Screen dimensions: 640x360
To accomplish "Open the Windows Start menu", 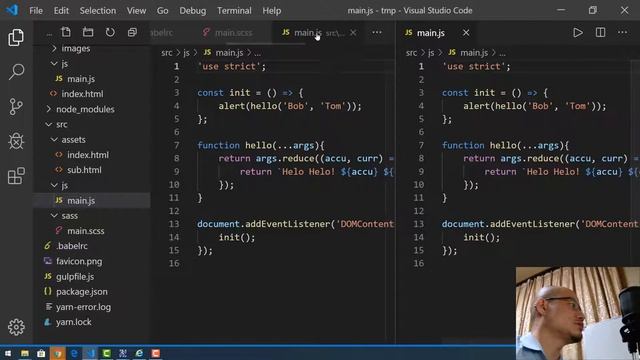I will tap(8, 353).
